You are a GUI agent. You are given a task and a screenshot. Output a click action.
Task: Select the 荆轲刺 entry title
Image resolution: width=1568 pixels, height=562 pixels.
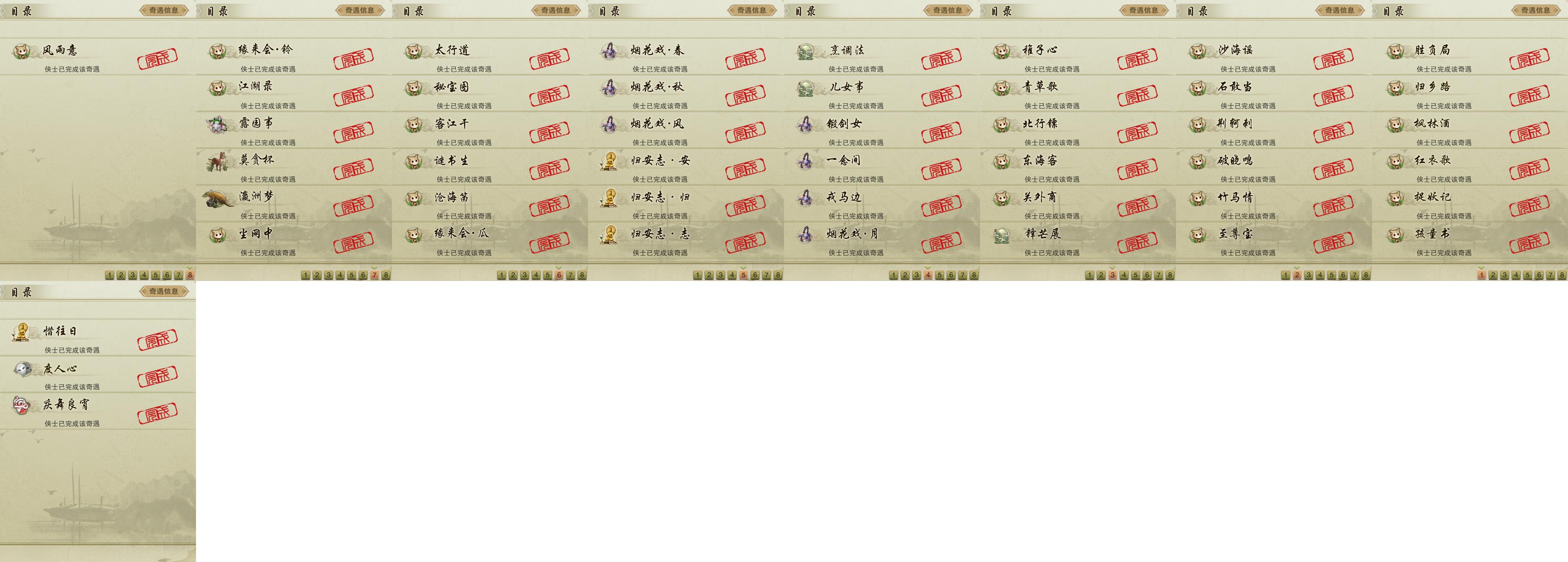click(x=1234, y=124)
